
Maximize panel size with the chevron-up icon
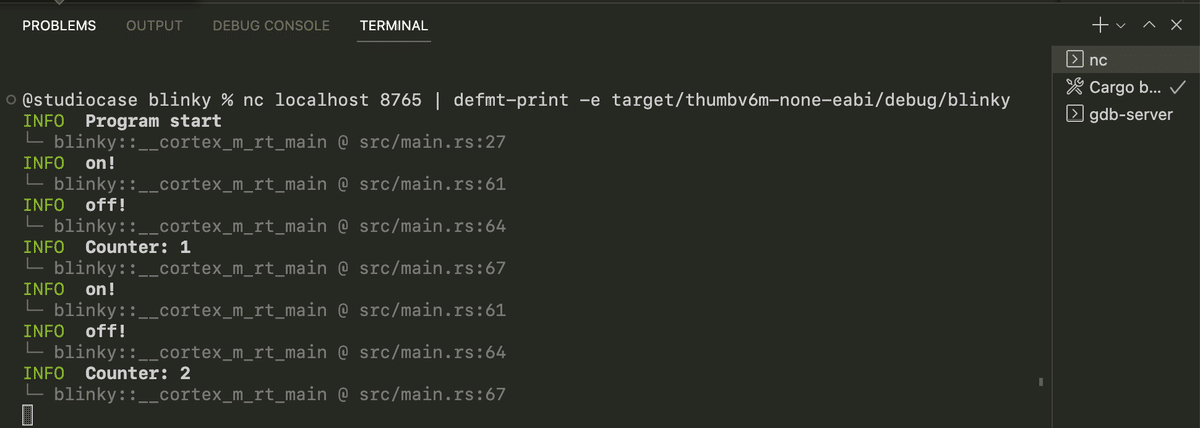(1151, 24)
